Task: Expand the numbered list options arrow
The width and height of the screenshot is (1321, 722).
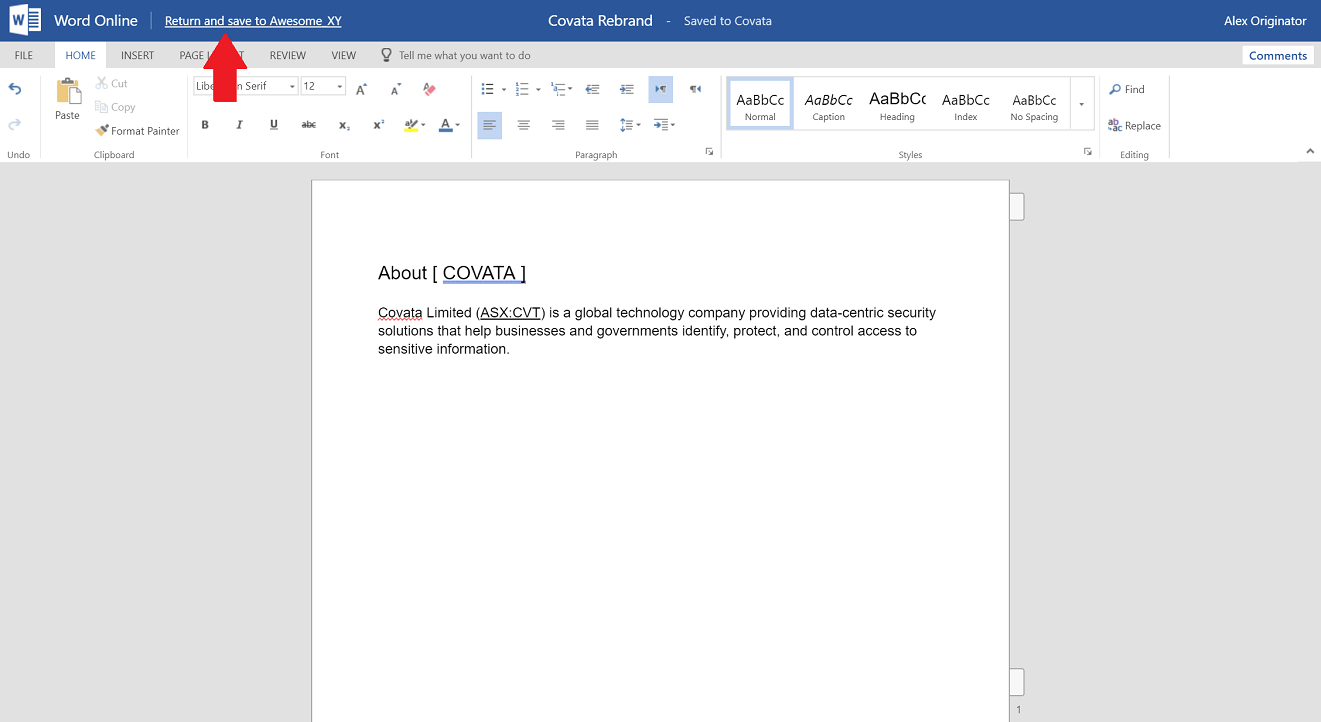Action: (538, 89)
